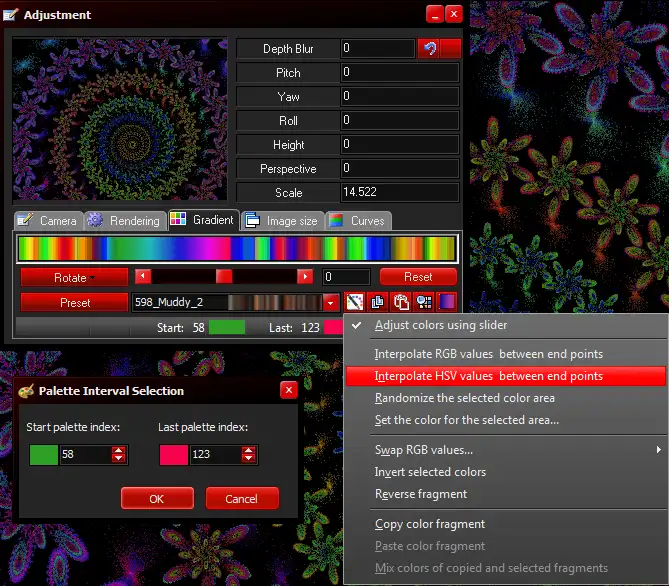Image resolution: width=669 pixels, height=586 pixels.
Task: Click the Depth Blur value field
Action: click(378, 48)
